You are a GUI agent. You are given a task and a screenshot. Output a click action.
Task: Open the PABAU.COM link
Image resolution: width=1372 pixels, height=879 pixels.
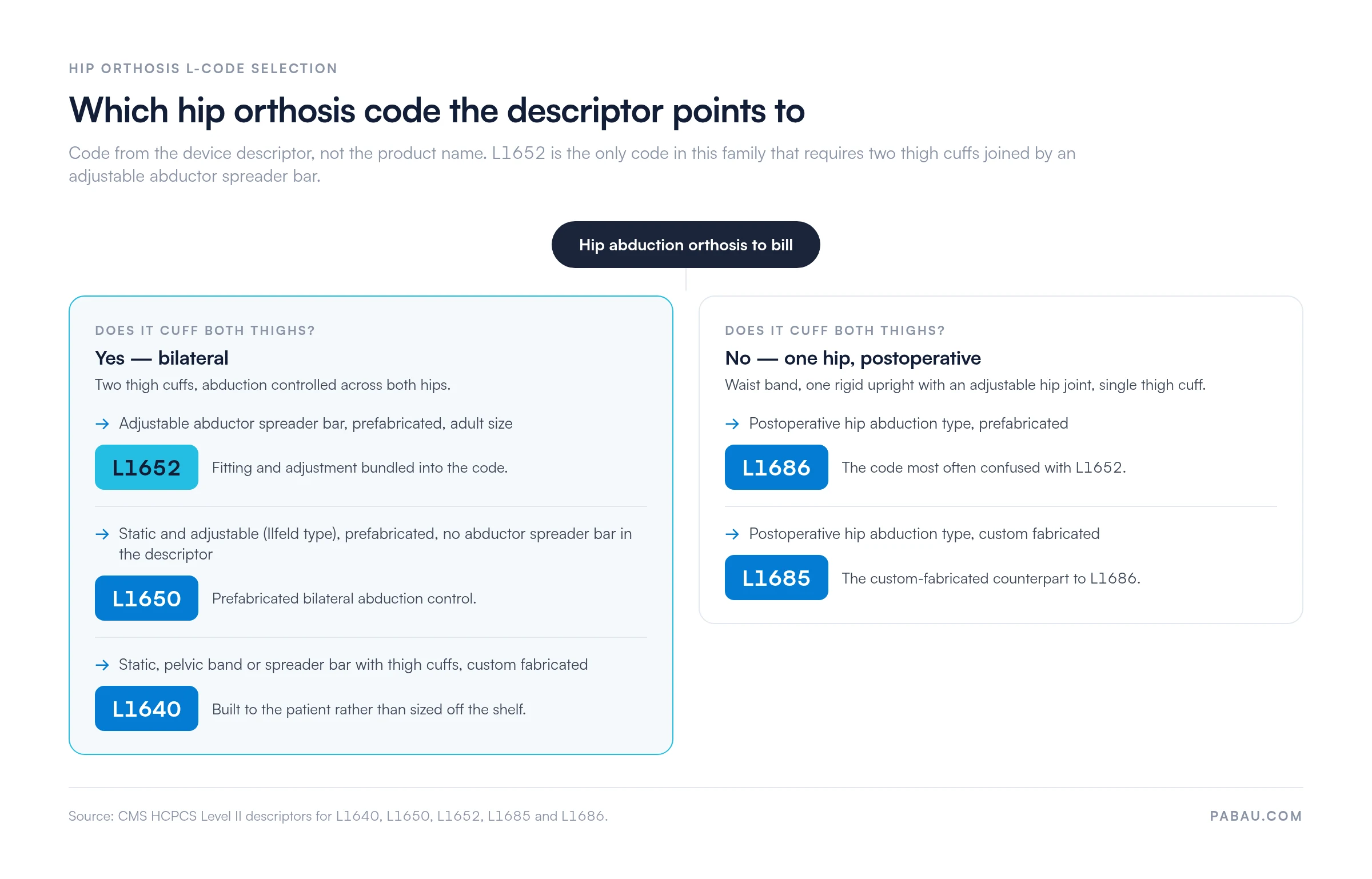pyautogui.click(x=1256, y=816)
